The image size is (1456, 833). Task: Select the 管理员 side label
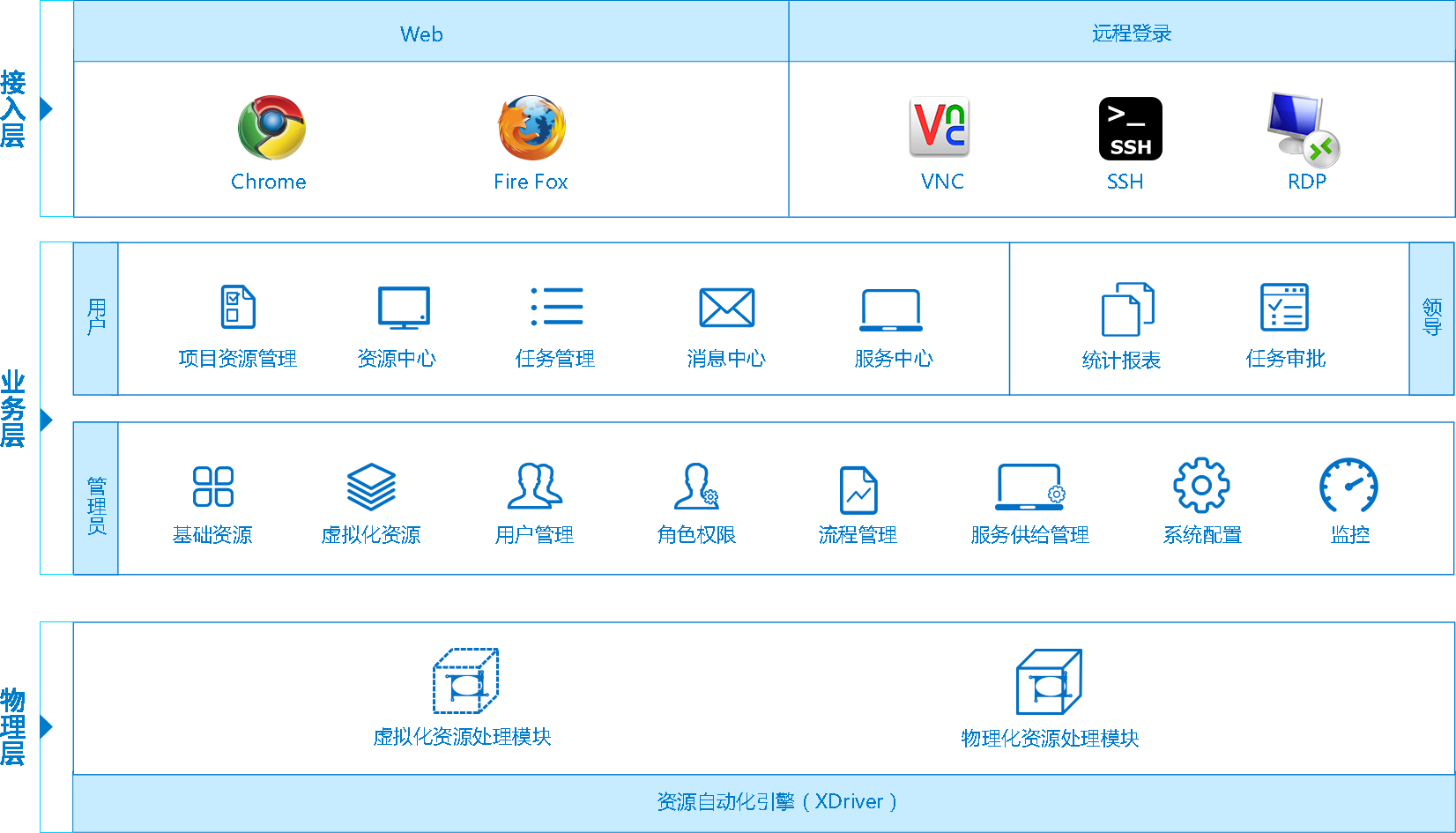96,505
